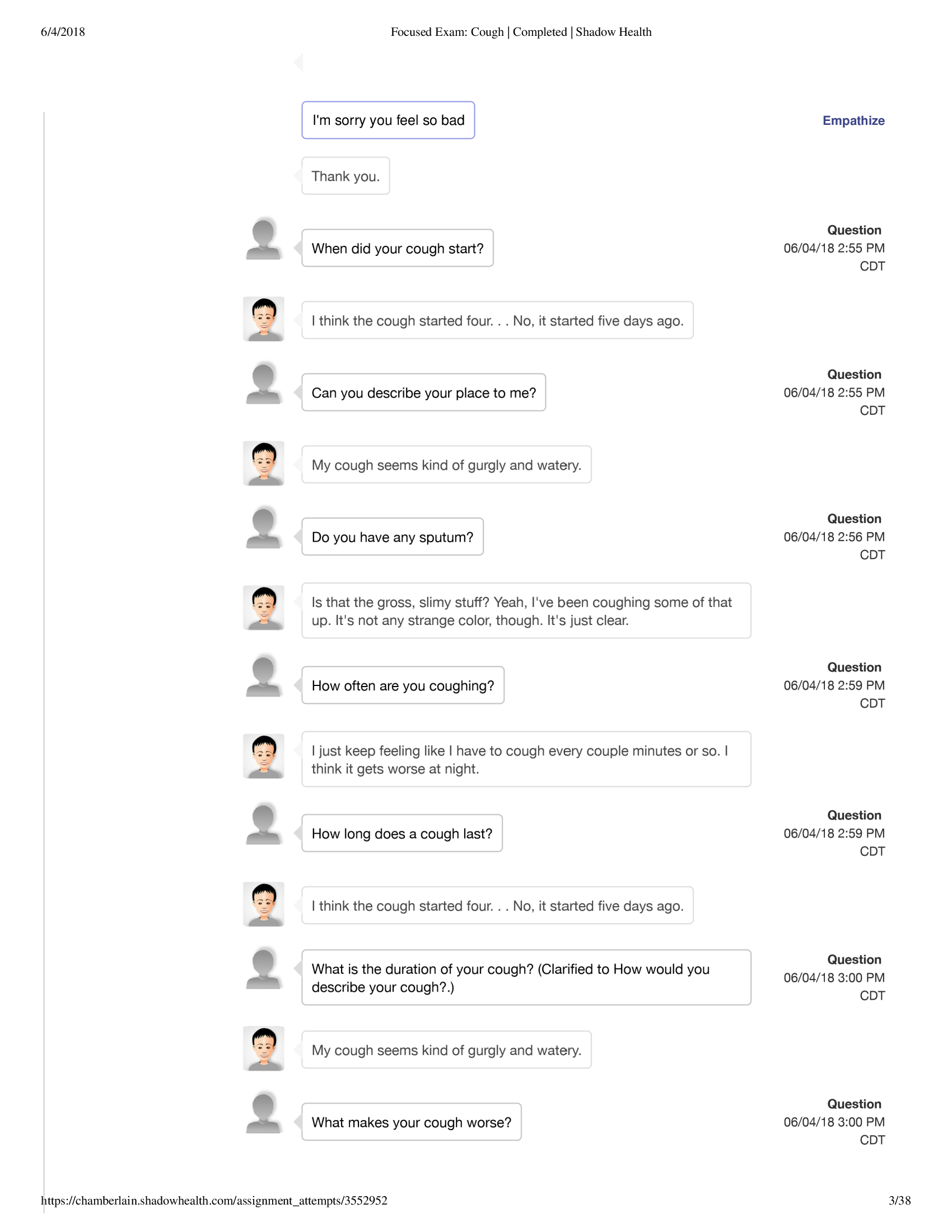The image size is (952, 1232).
Task: Select the "When did your cough start?" question bubble
Action: tap(397, 248)
